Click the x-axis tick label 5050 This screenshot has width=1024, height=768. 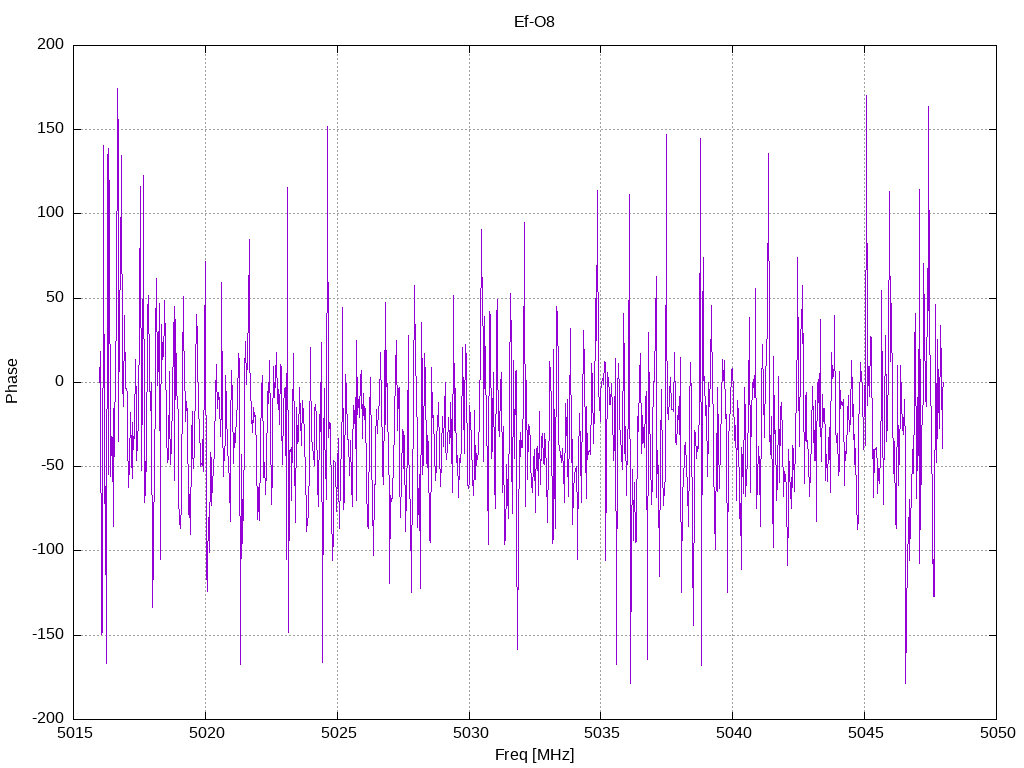(x=997, y=733)
